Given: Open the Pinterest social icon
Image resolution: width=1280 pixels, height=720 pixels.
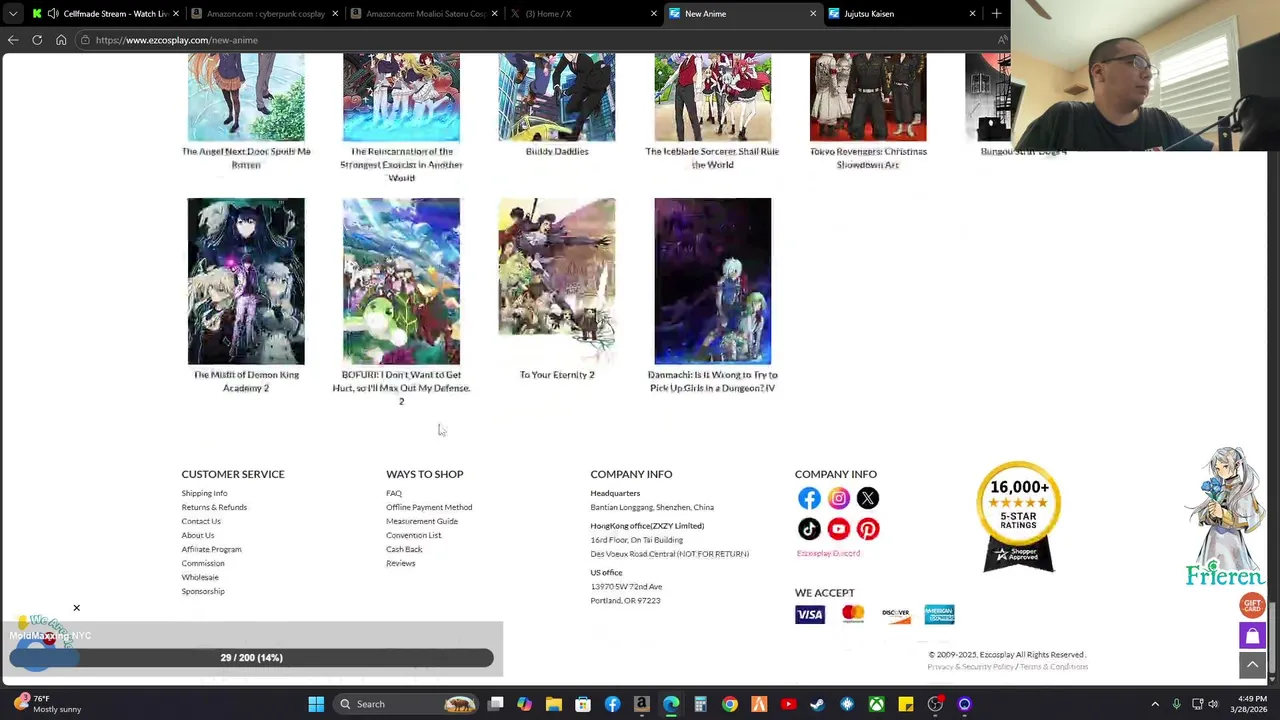Looking at the screenshot, I should pyautogui.click(x=867, y=529).
